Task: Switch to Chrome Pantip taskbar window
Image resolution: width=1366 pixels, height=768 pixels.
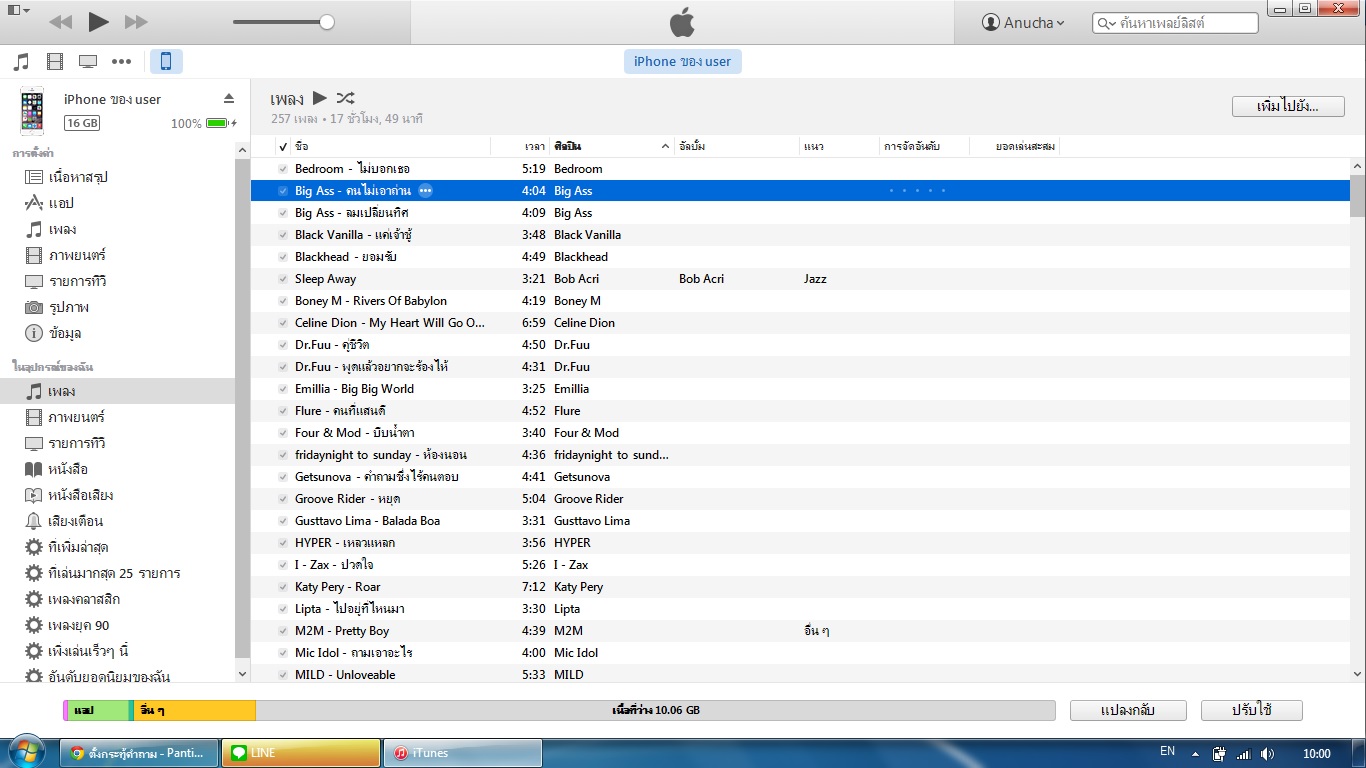Action: (x=139, y=753)
